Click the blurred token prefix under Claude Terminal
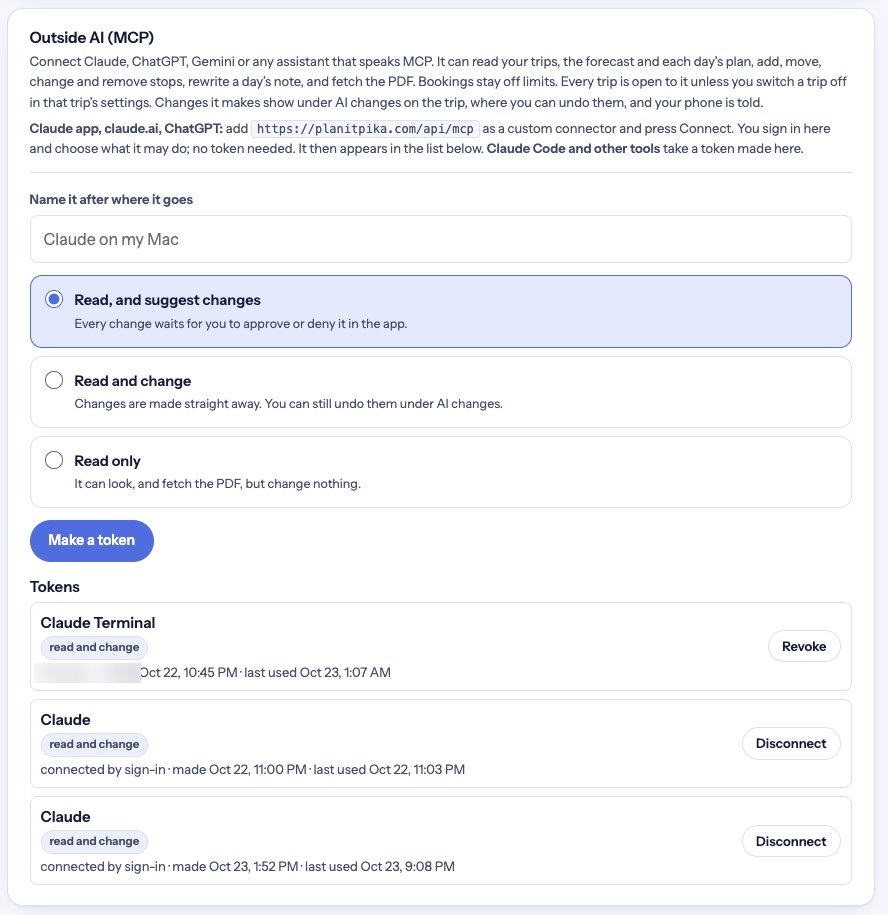The image size is (888, 915). pos(88,672)
